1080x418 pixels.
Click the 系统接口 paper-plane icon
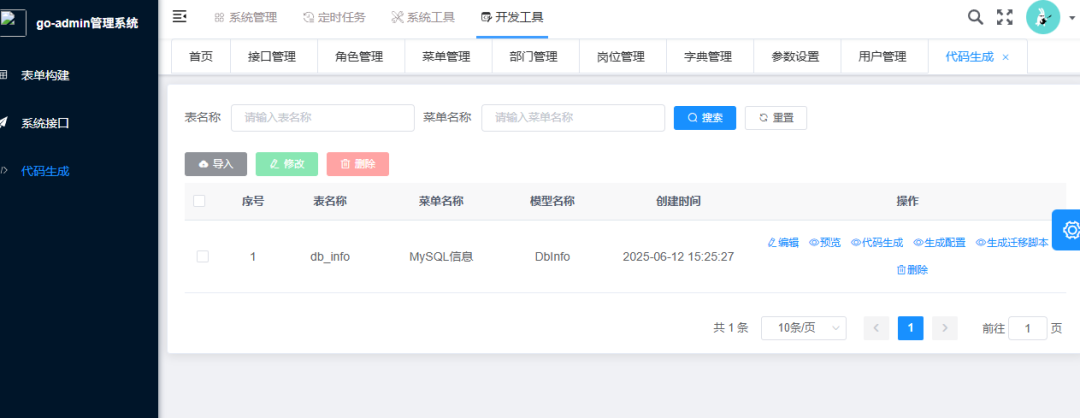click(3, 123)
